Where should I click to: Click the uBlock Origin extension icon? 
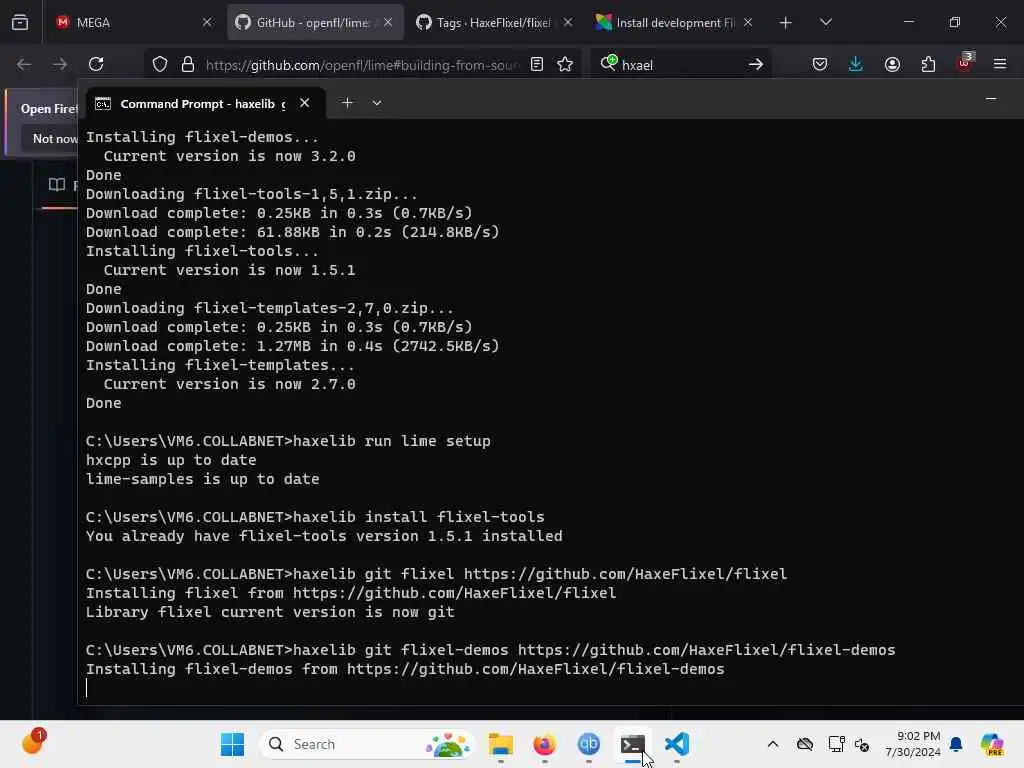point(965,63)
